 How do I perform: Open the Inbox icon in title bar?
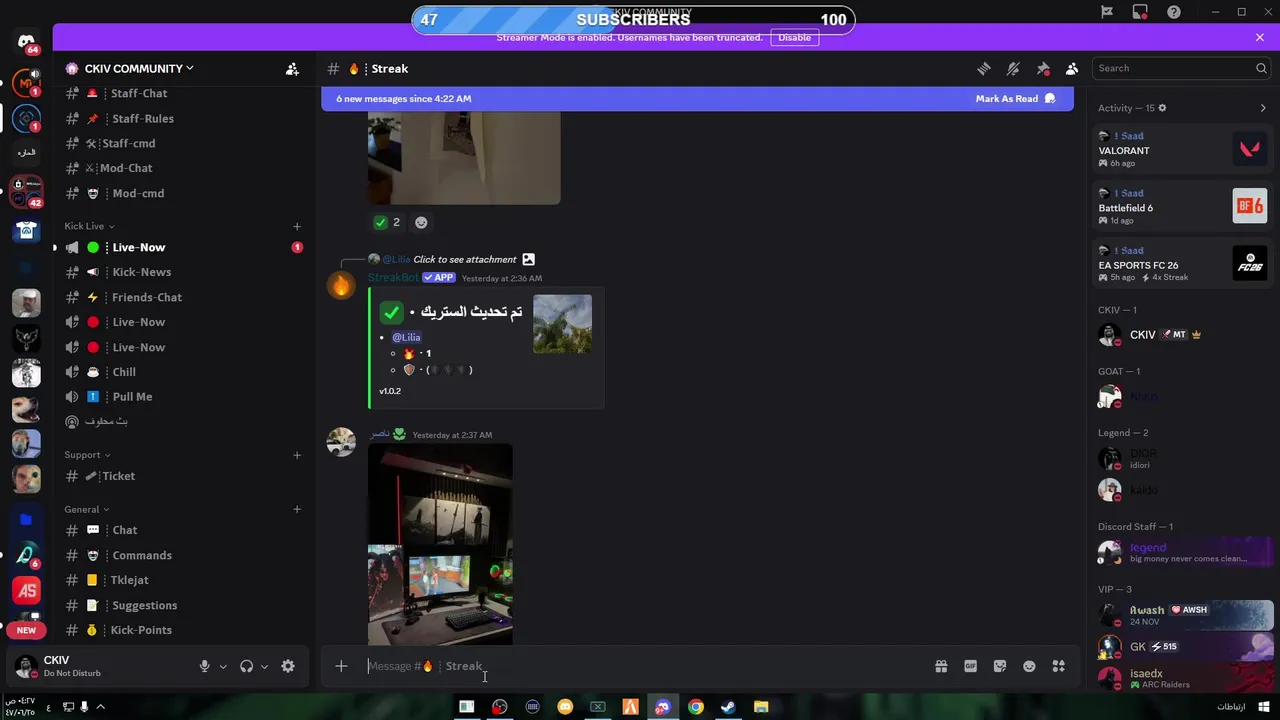coord(1140,12)
